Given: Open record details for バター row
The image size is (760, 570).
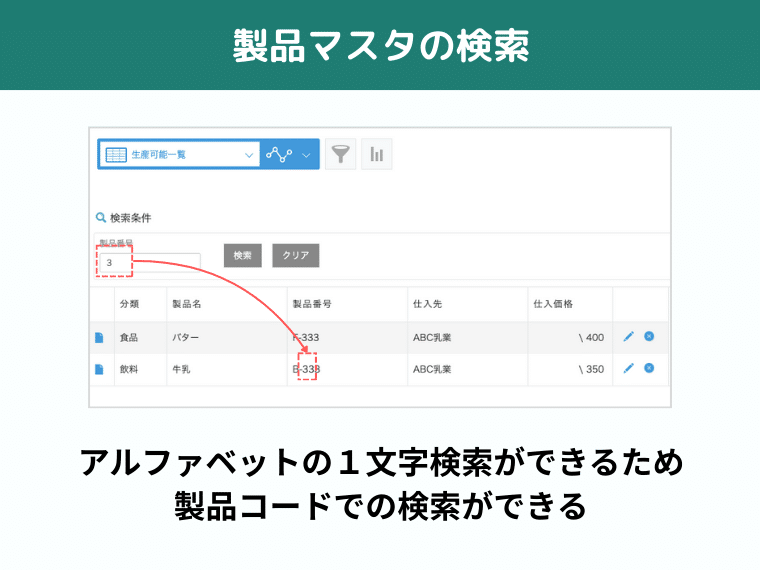Looking at the screenshot, I should coord(99,338).
